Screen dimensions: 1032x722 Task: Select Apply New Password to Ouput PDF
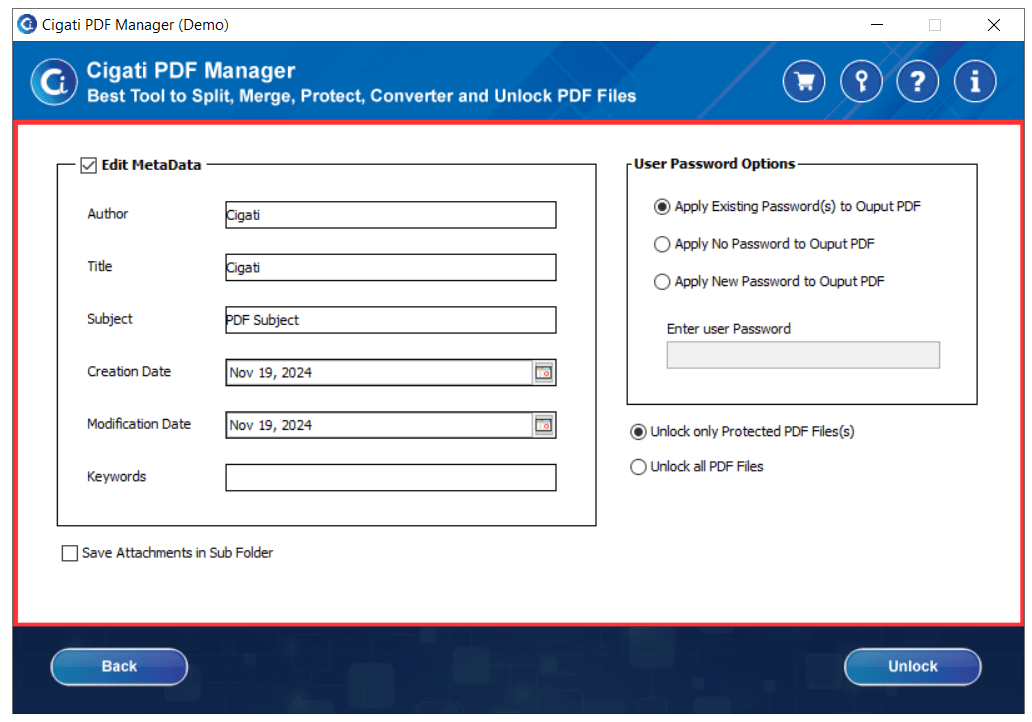tap(662, 282)
